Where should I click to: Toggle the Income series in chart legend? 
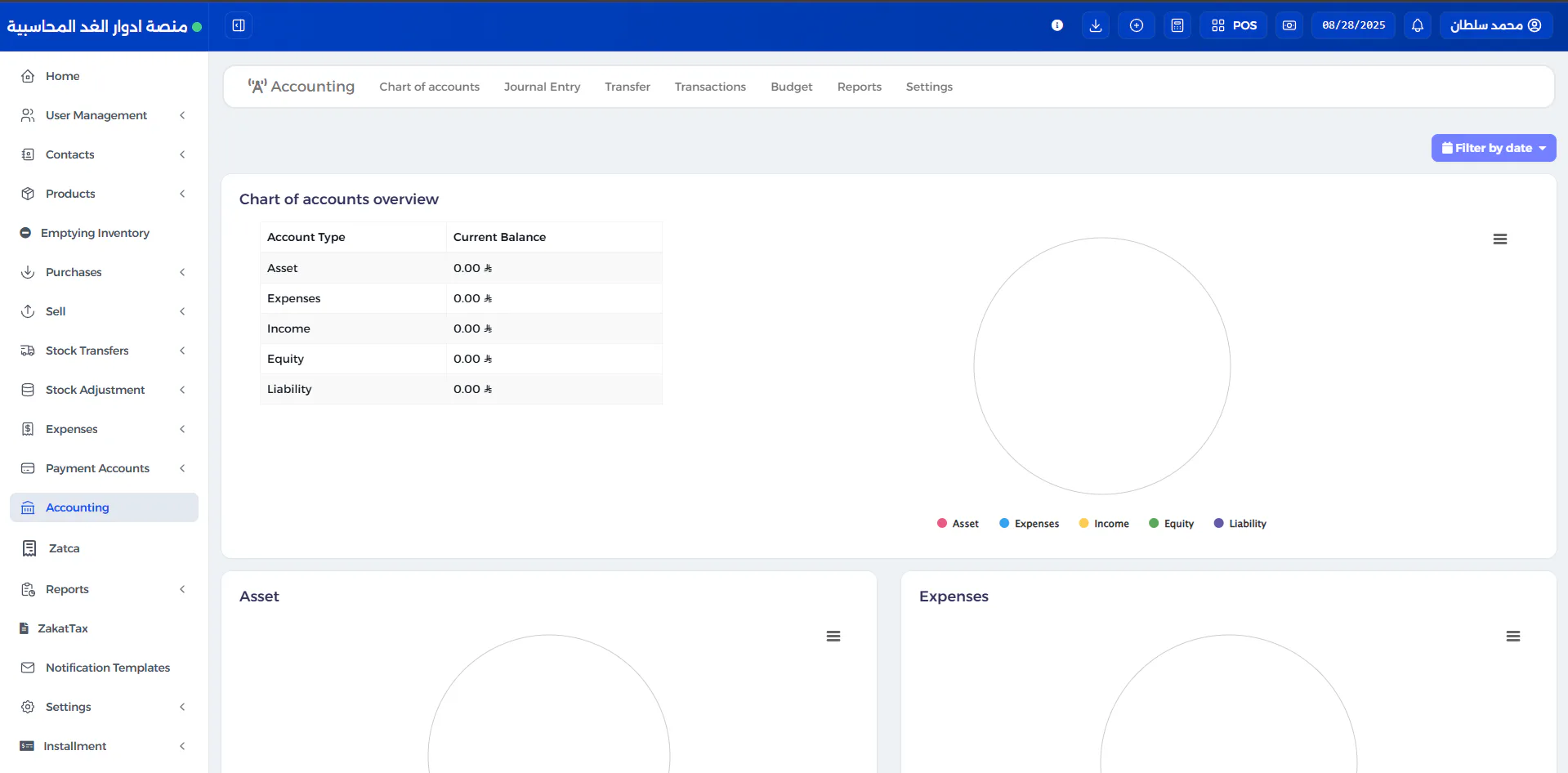point(1104,524)
